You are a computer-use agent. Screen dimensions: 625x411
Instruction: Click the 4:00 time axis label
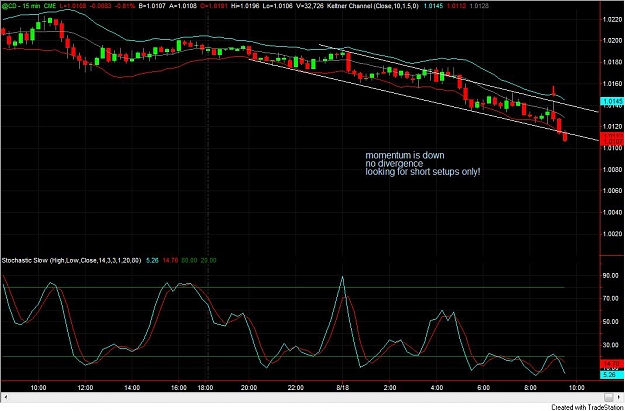click(x=437, y=387)
